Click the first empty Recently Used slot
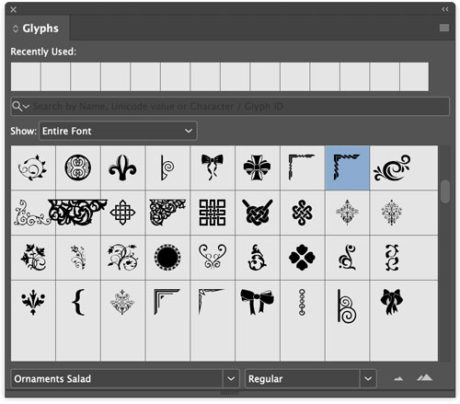Image resolution: width=460 pixels, height=404 pixels. pos(26,76)
